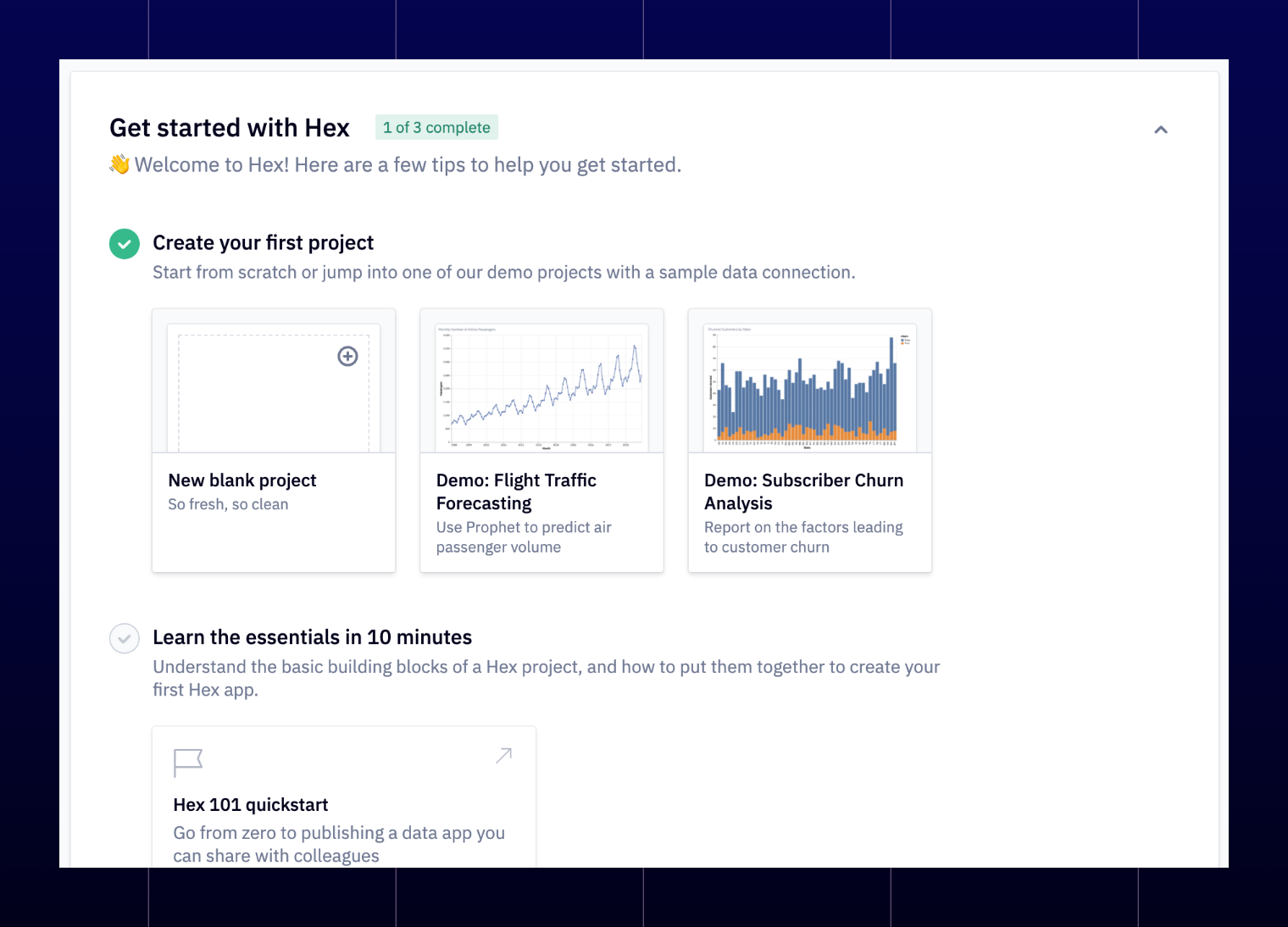The image size is (1288, 927).
Task: Click the Get started with Hex title
Action: [x=230, y=128]
